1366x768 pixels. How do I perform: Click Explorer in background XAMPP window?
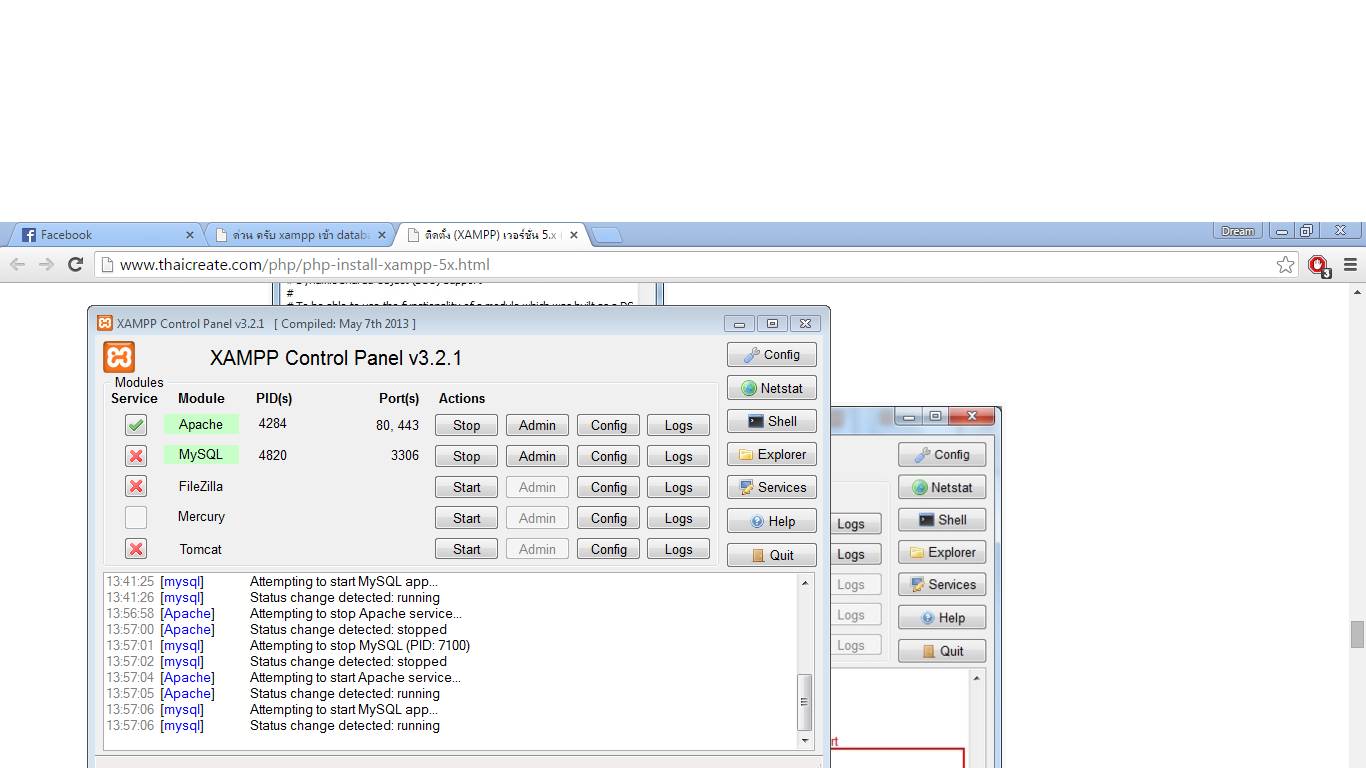[x=942, y=552]
